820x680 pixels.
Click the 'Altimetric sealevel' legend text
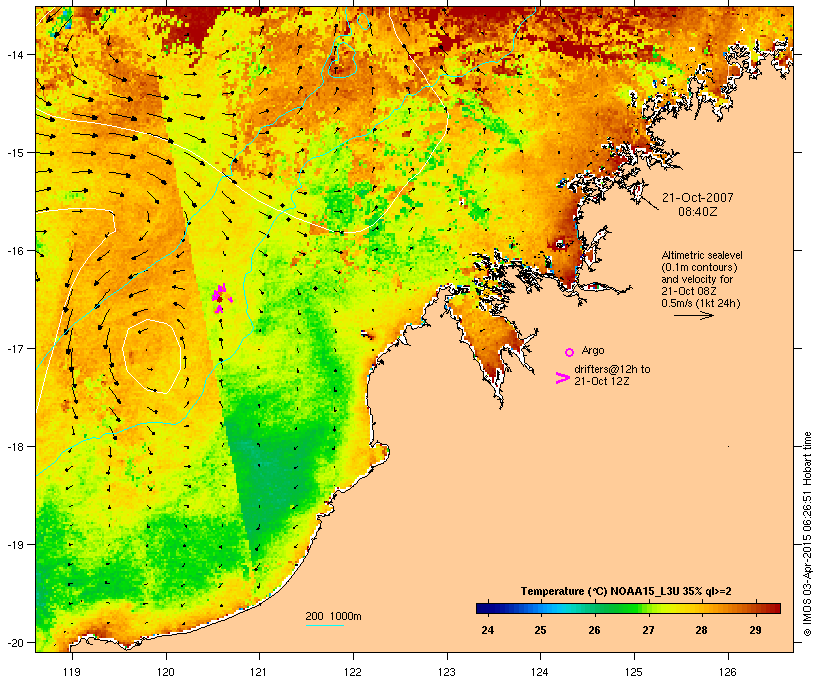click(702, 255)
